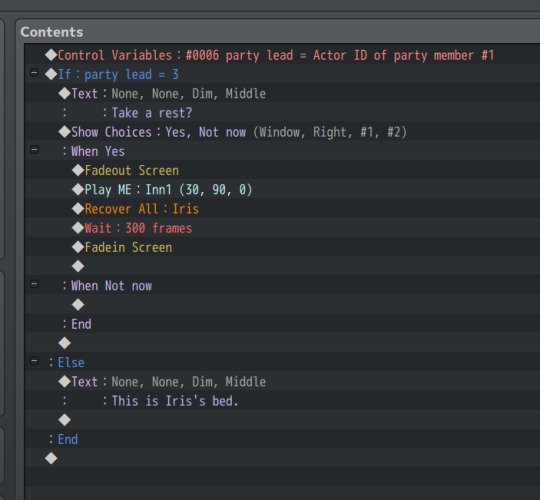Screen dimensions: 540x500
Task: Select the 'If : party lead = 3' line
Action: 282,74
